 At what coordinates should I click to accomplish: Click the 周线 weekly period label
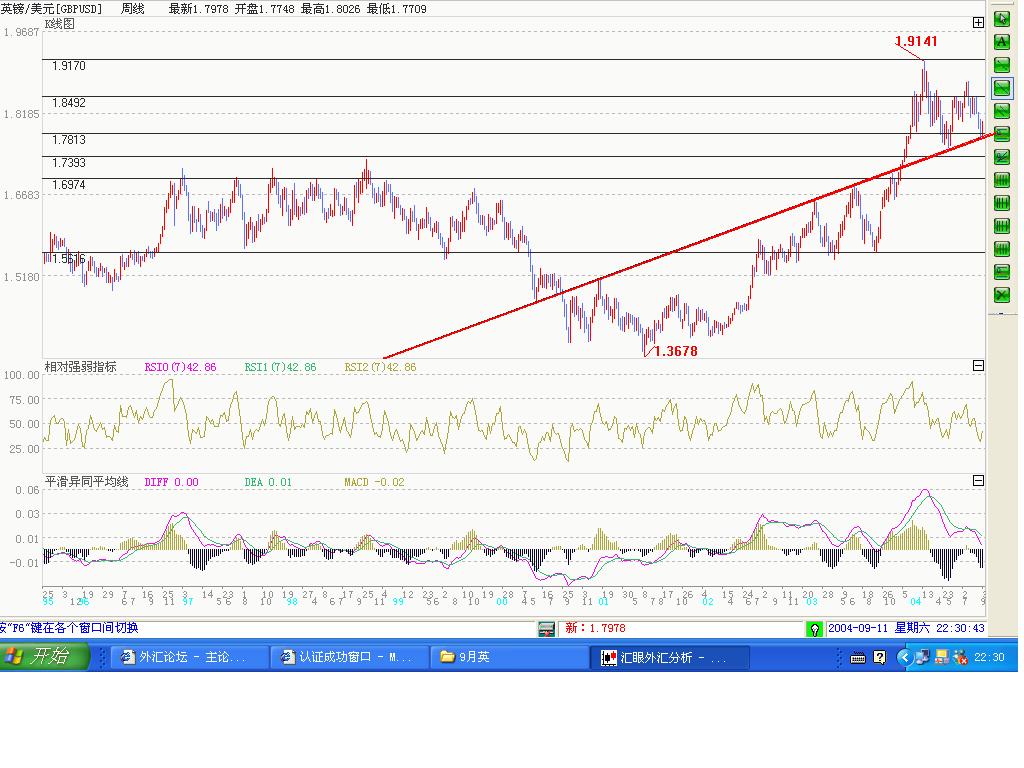pyautogui.click(x=132, y=8)
